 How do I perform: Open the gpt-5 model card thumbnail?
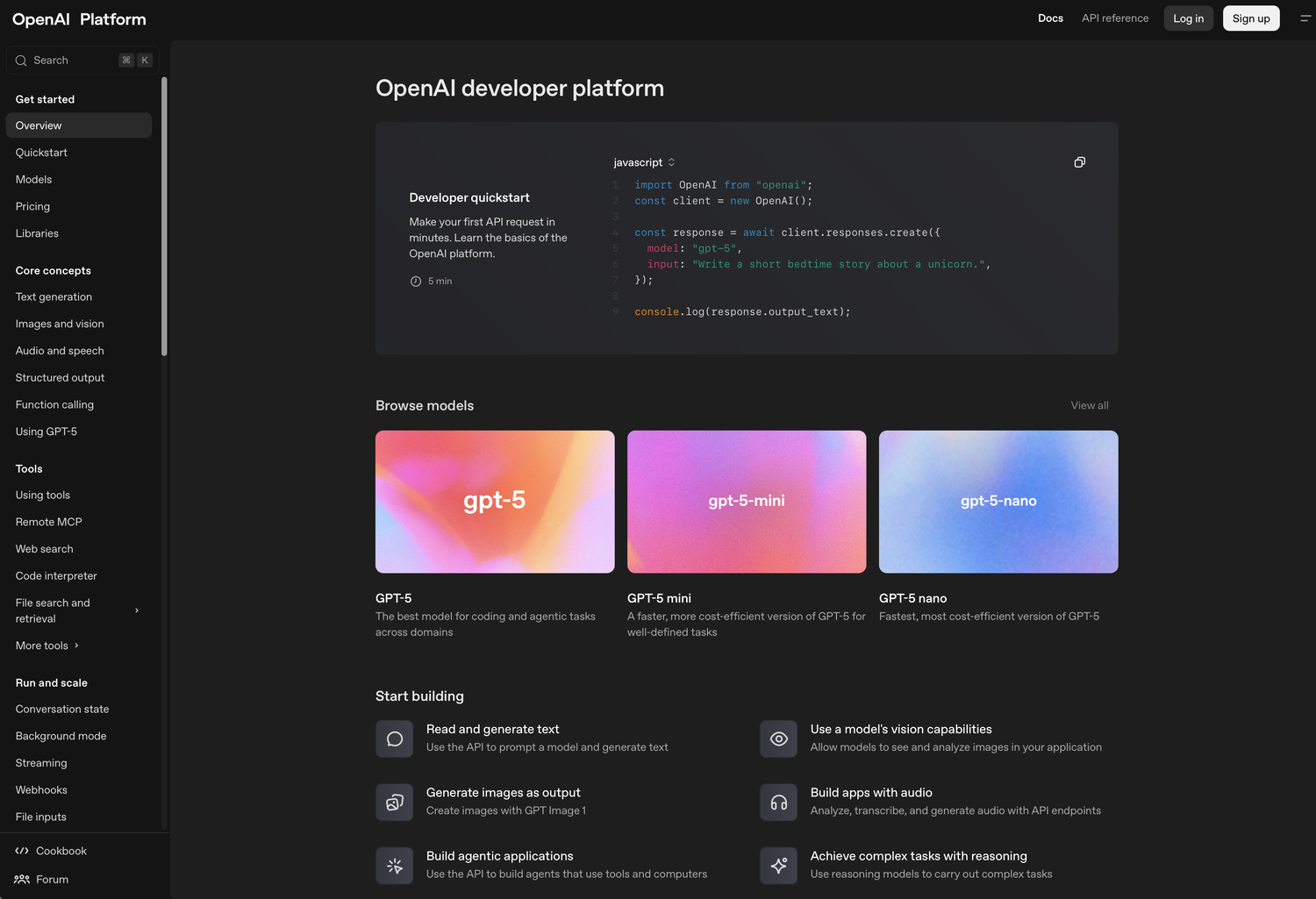point(495,502)
